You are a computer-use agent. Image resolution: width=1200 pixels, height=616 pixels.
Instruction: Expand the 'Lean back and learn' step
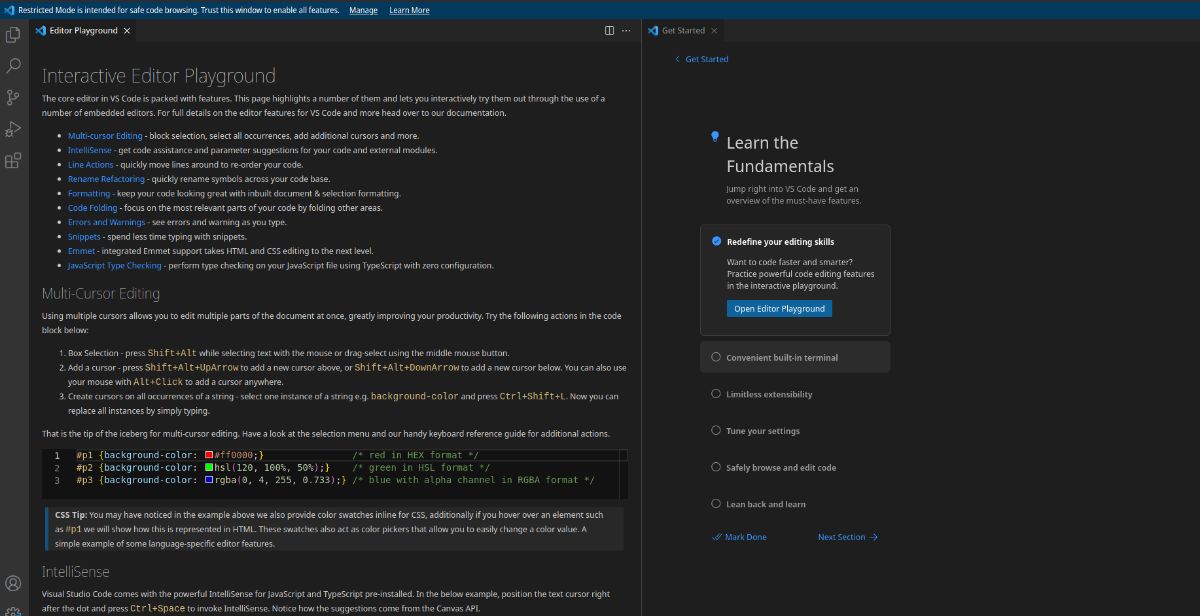tap(795, 504)
